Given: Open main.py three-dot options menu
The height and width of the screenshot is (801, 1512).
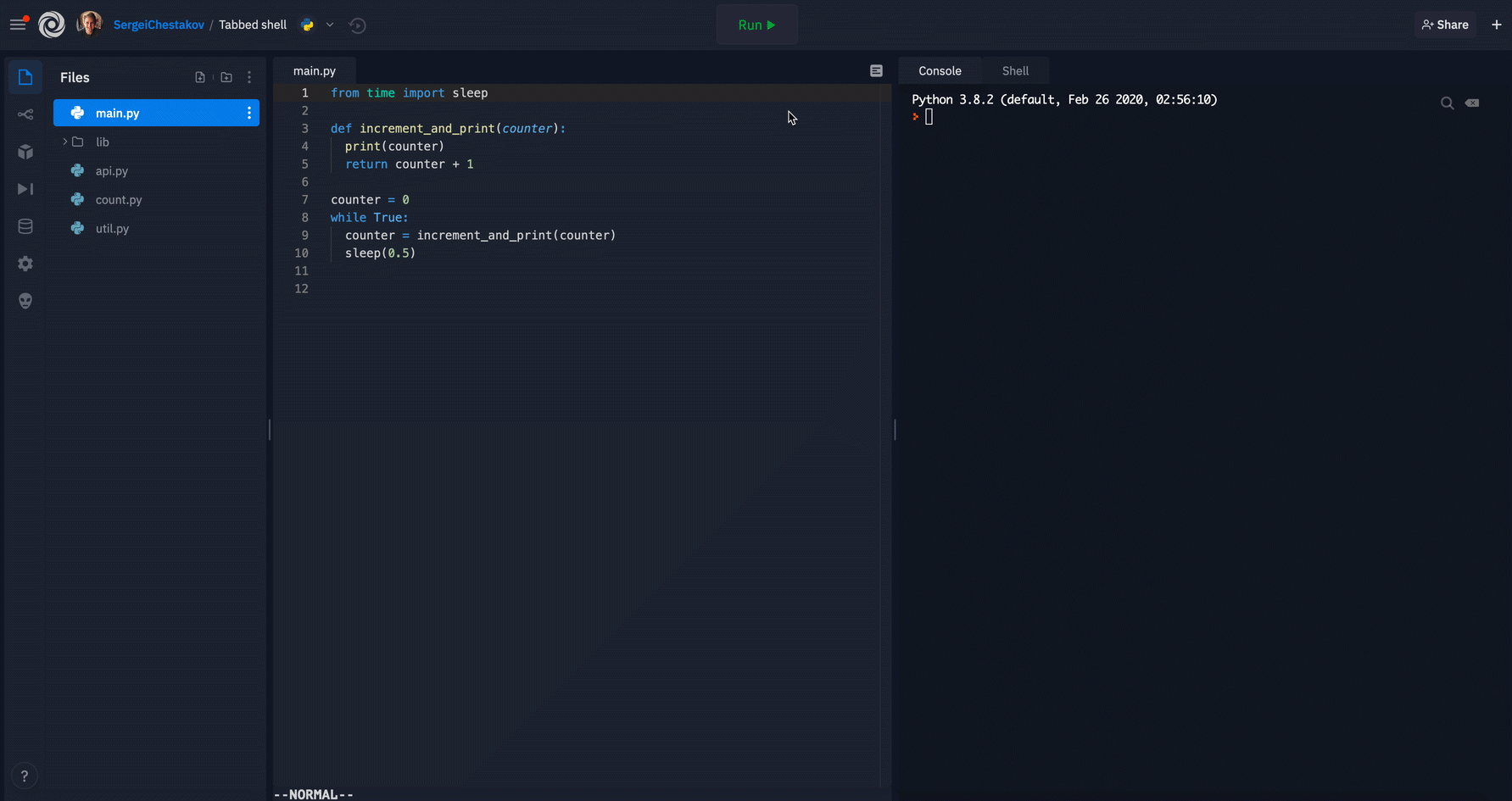Looking at the screenshot, I should [248, 113].
